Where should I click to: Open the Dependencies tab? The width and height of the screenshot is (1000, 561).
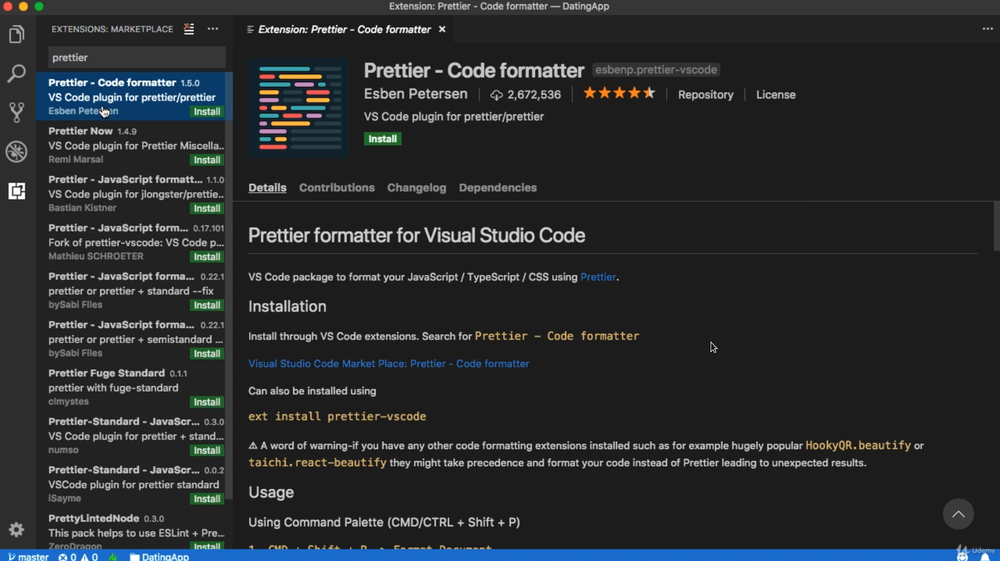pos(497,188)
